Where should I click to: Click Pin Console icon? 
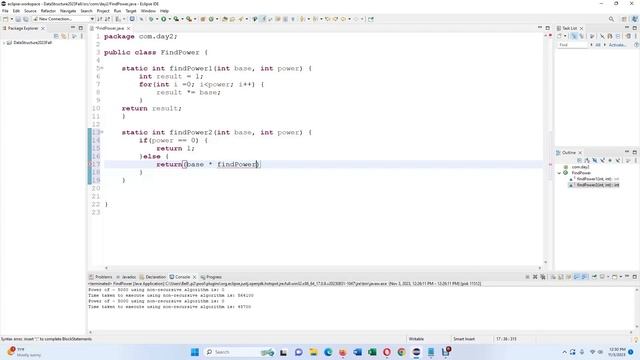[x=594, y=277]
